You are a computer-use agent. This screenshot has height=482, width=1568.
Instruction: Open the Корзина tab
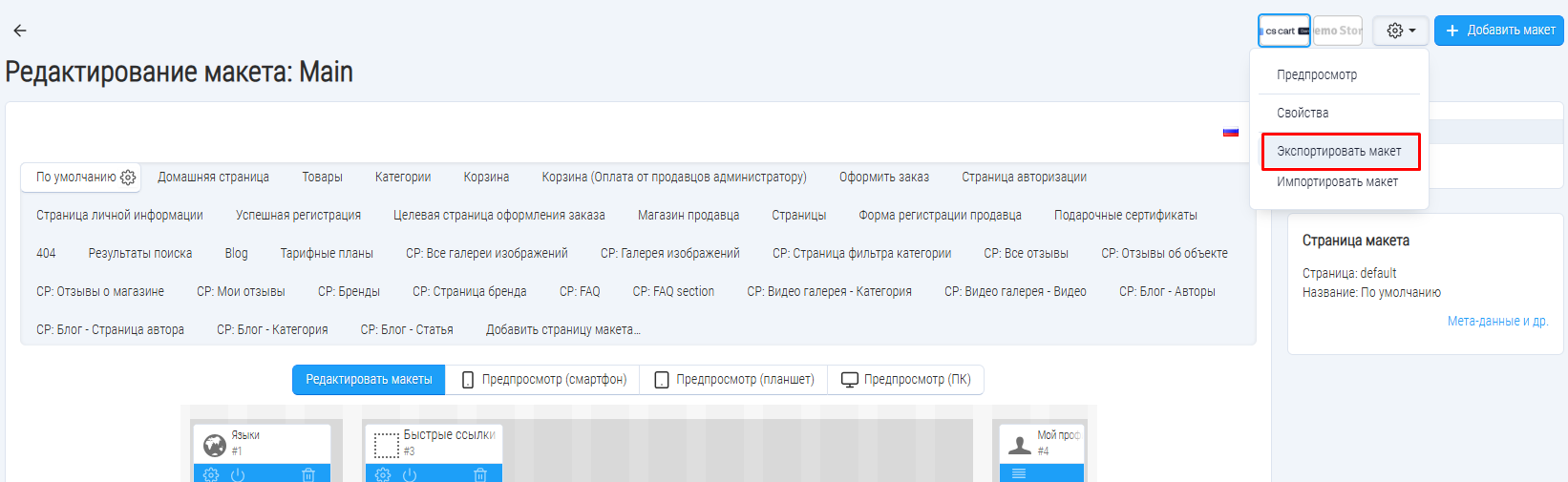click(x=486, y=177)
